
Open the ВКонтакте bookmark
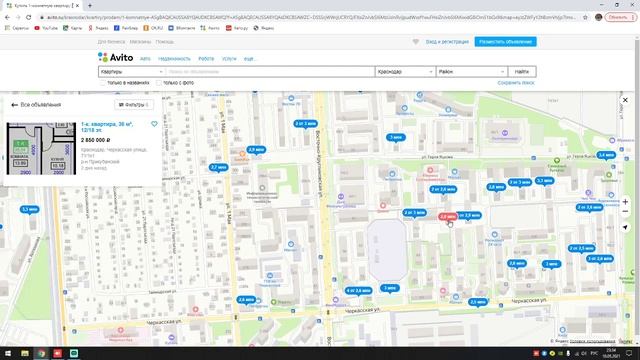pos(182,28)
